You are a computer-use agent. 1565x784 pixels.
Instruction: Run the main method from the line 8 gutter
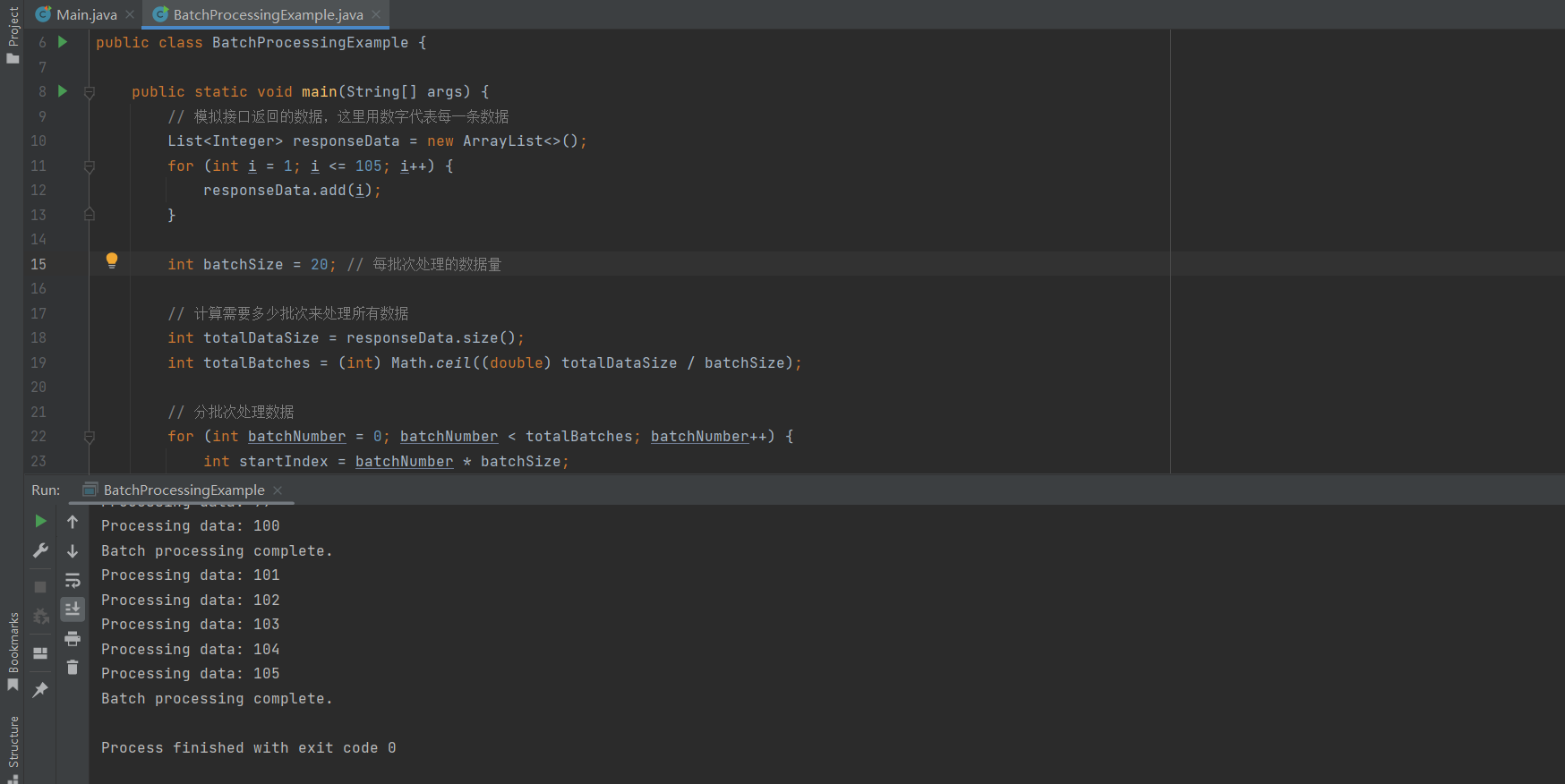click(x=63, y=91)
